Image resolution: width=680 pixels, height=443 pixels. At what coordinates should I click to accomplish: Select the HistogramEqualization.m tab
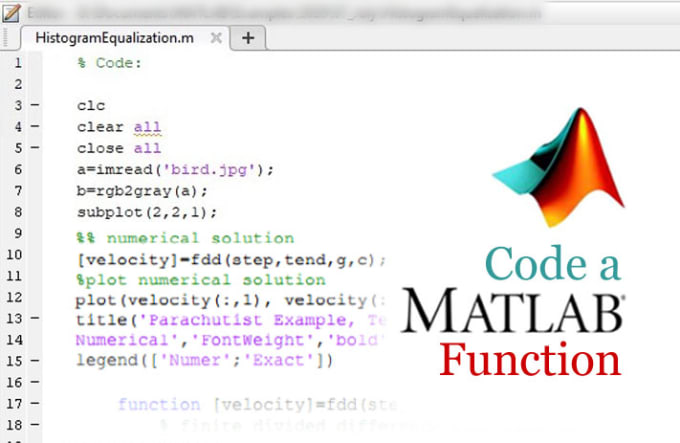click(114, 38)
